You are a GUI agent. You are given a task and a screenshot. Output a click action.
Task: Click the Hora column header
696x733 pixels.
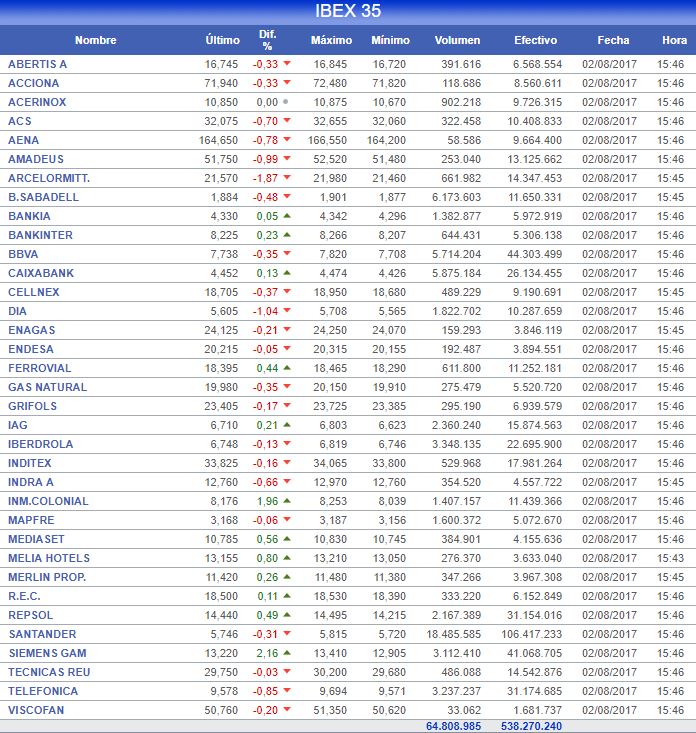point(674,40)
